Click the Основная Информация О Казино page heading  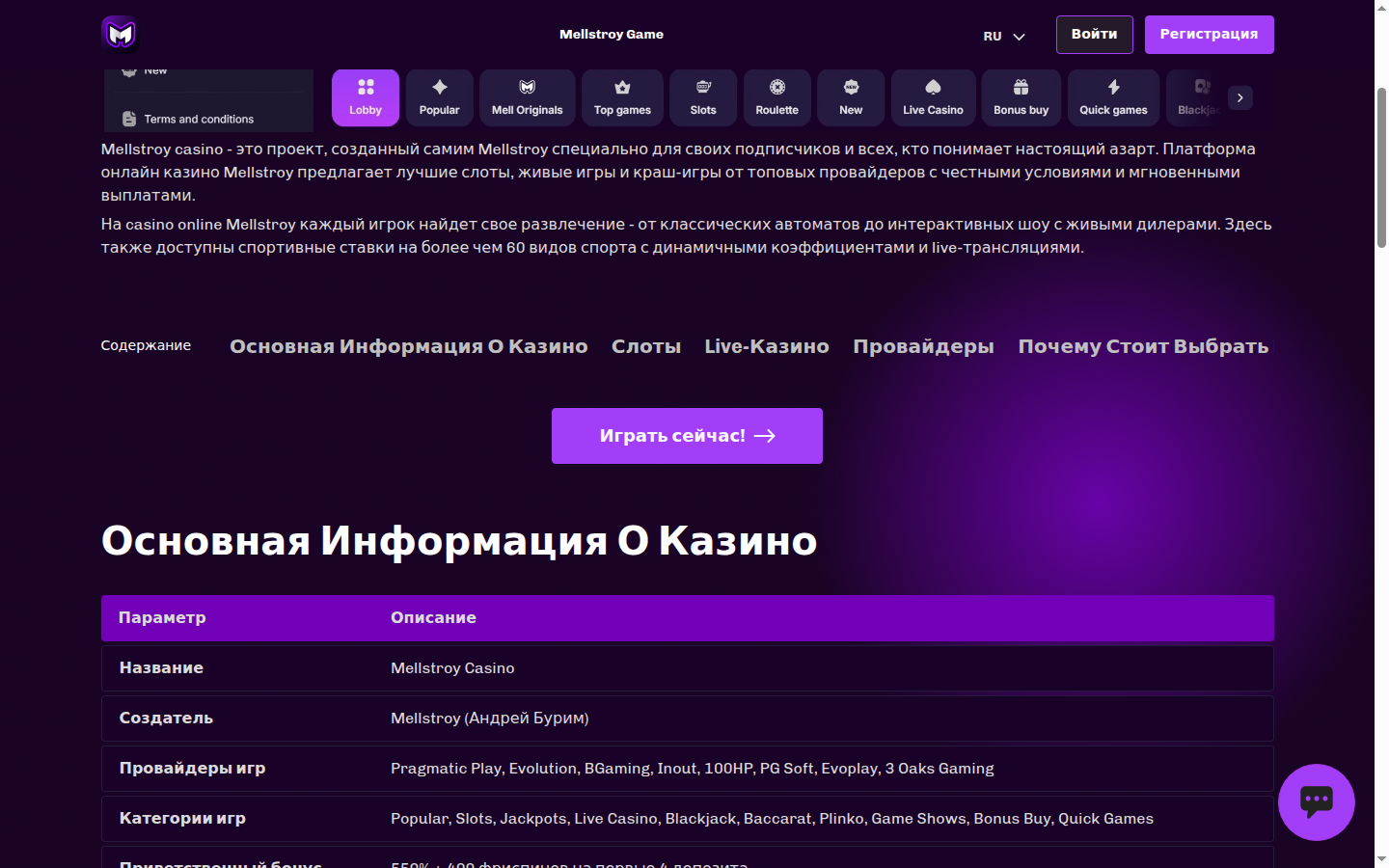459,541
